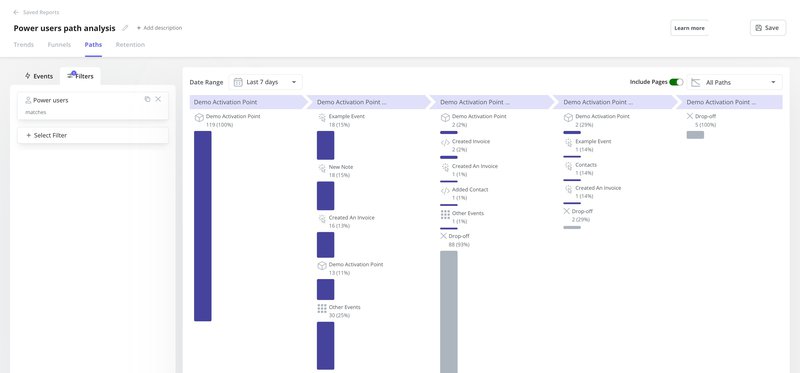800x373 pixels.
Task: Open the Last 7 days date dropdown
Action: tap(265, 82)
